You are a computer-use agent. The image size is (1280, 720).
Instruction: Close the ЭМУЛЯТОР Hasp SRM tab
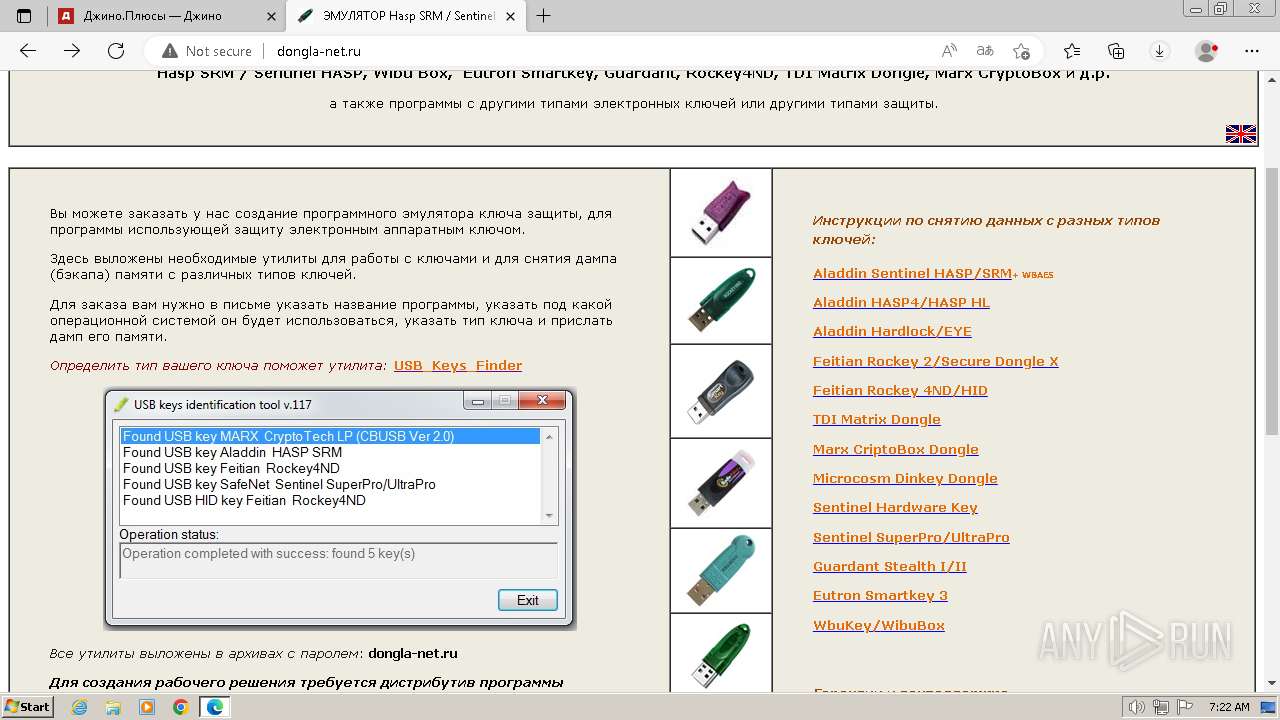[509, 15]
